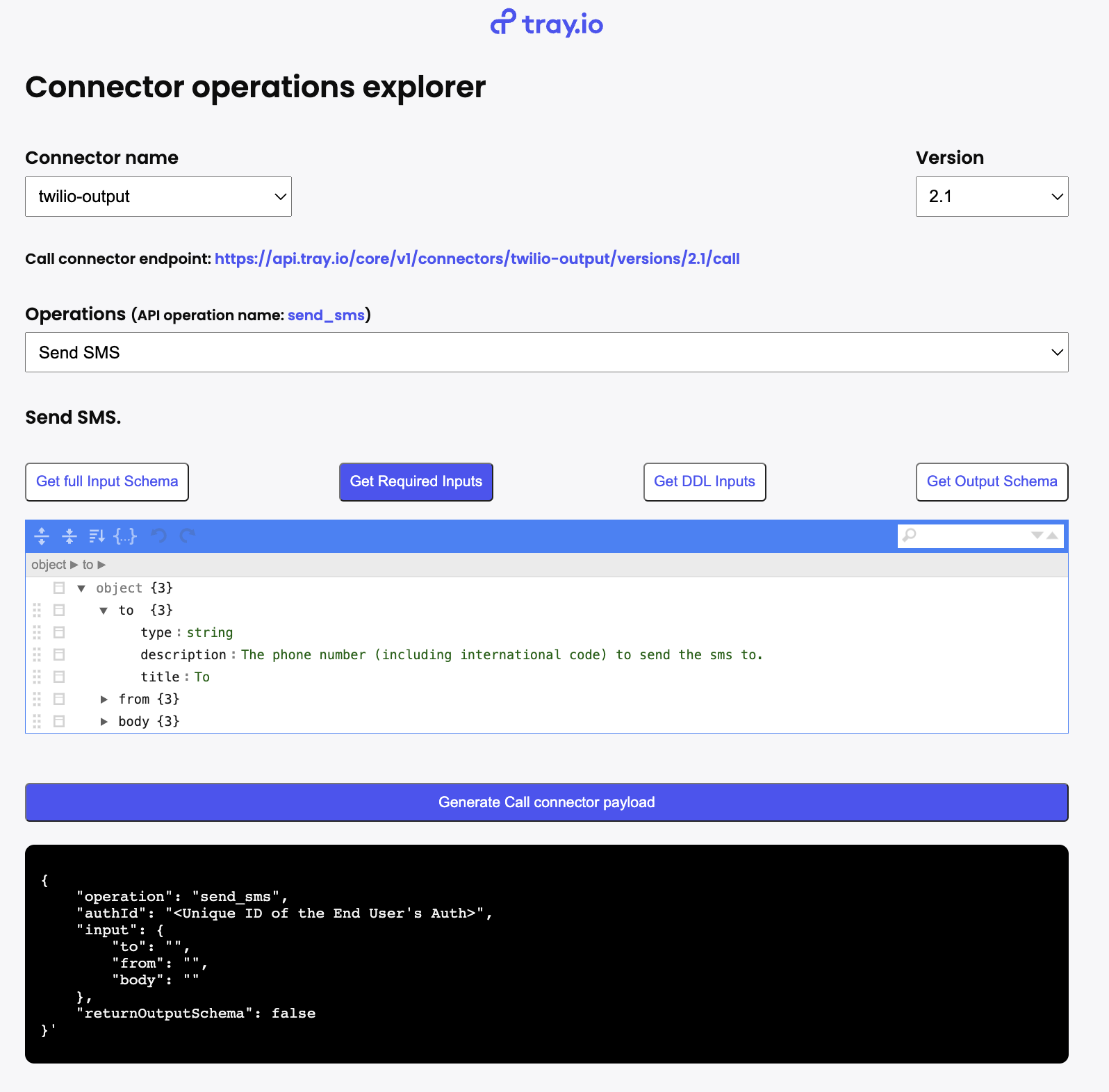This screenshot has width=1109, height=1092.
Task: Click the 'body' key name
Action: point(134,721)
